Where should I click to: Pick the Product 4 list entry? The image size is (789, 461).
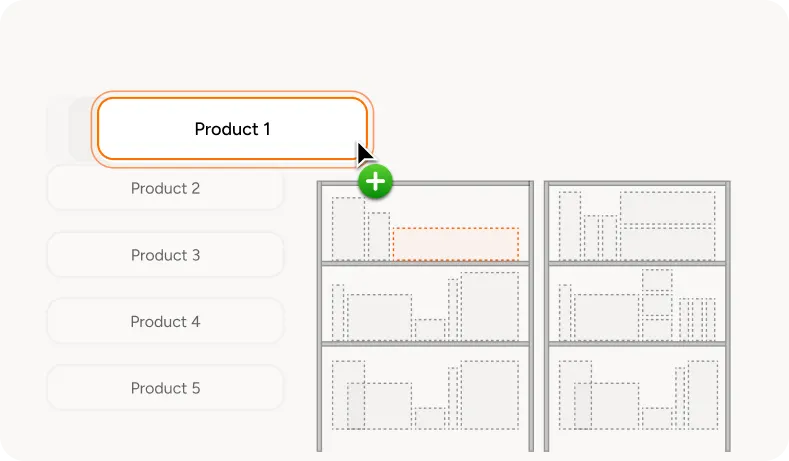point(166,322)
